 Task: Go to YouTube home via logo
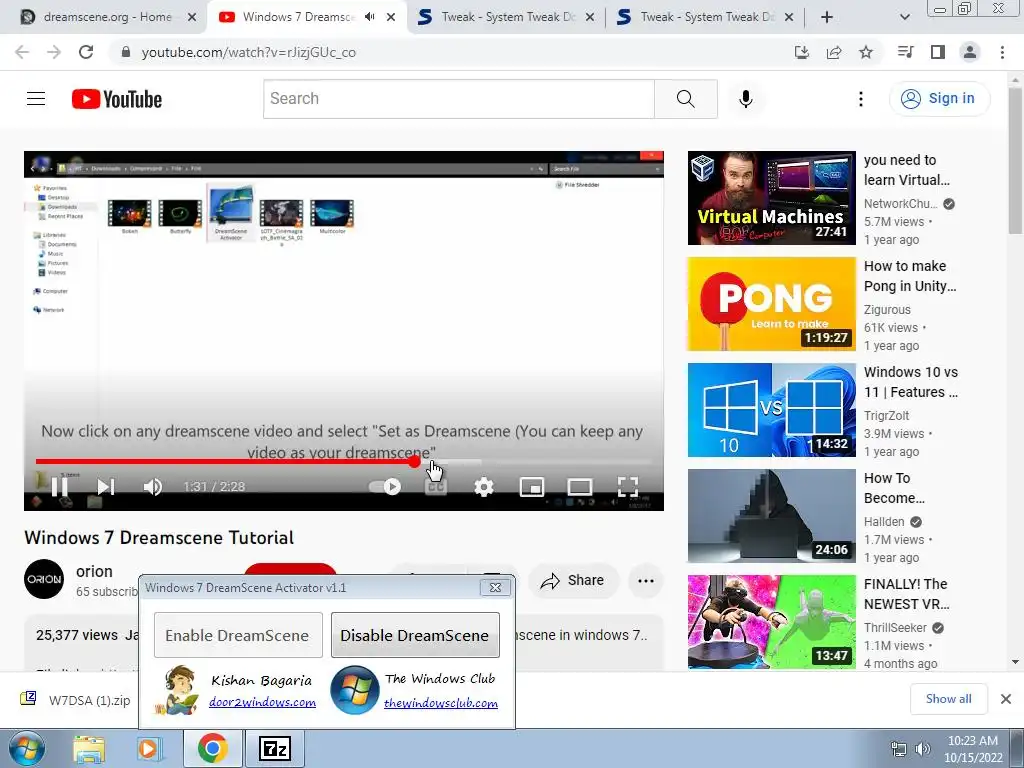point(117,99)
